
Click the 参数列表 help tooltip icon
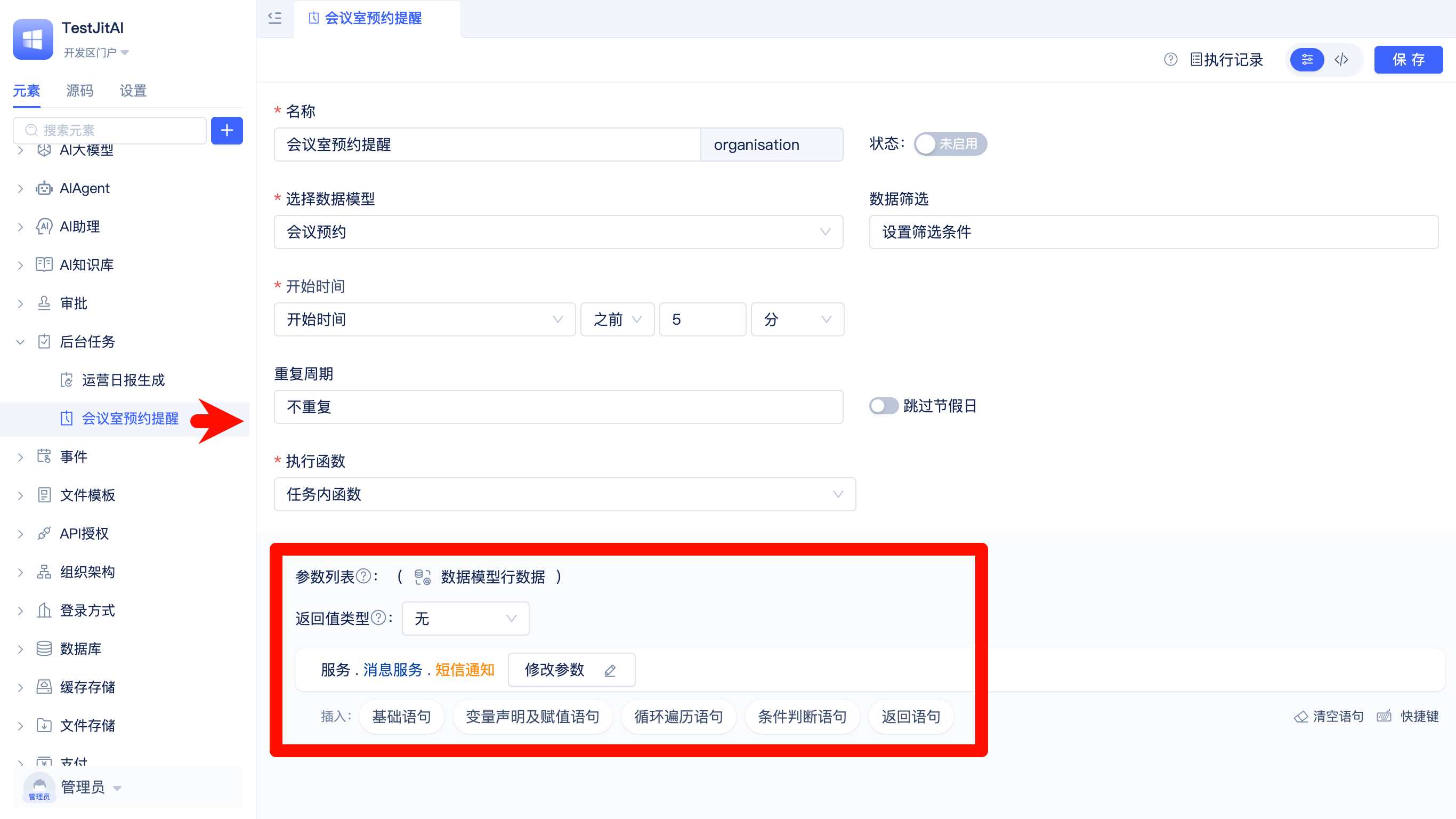[x=365, y=576]
